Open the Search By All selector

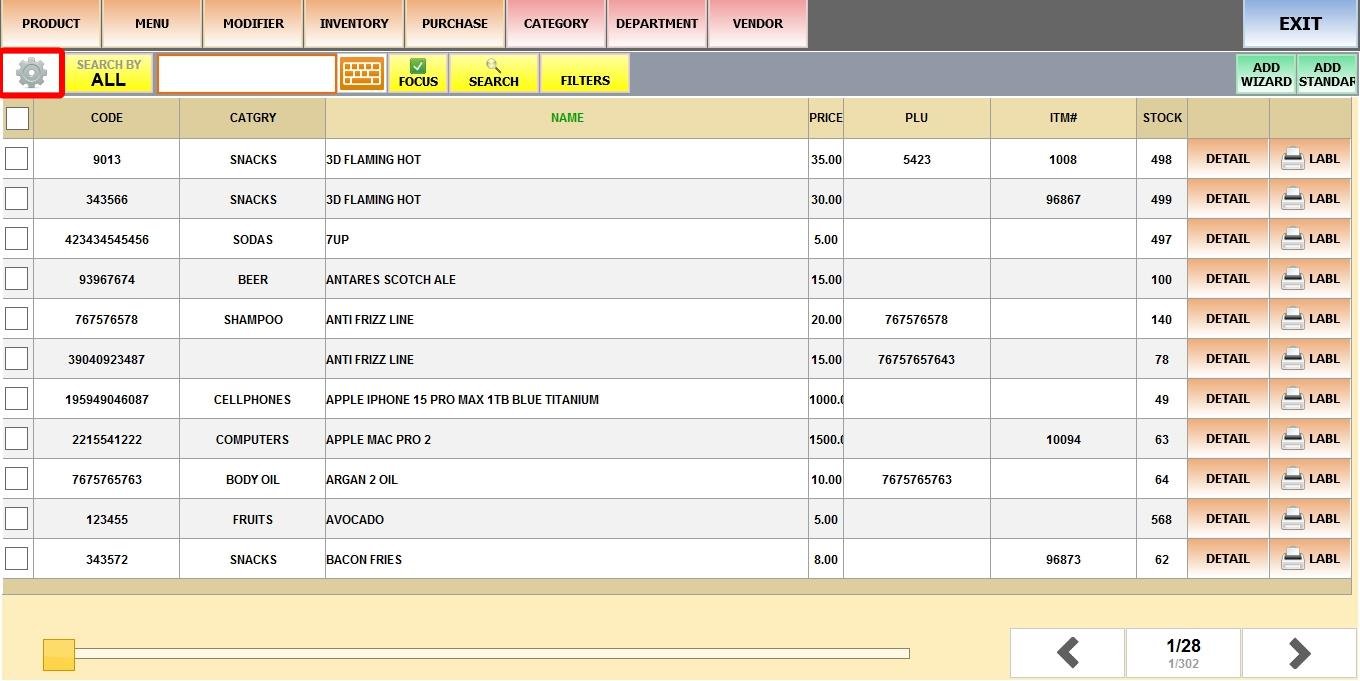tap(109, 73)
